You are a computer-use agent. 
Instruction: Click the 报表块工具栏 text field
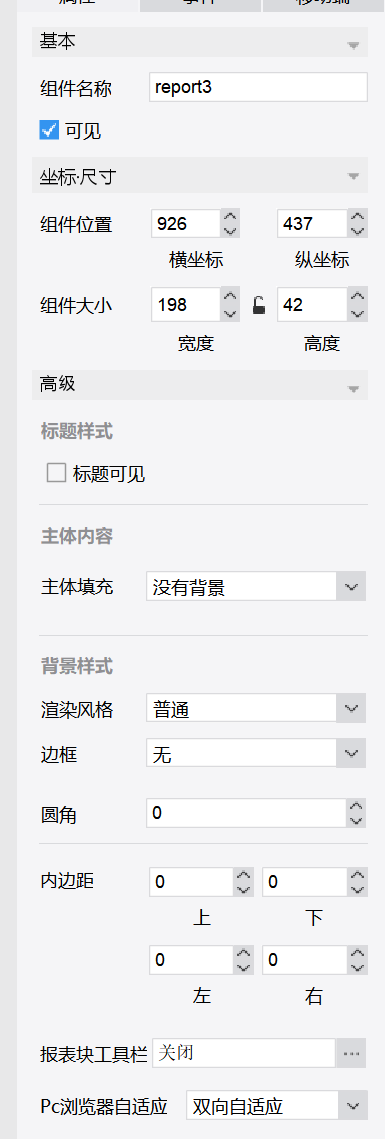(243, 1053)
